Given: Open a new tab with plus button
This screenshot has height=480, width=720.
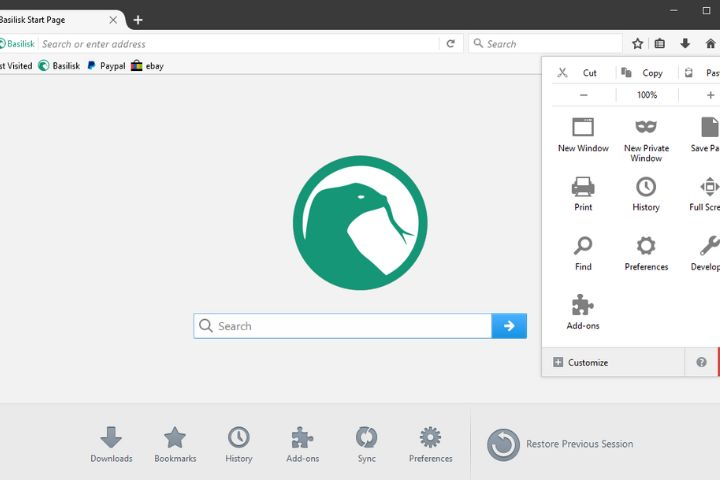Looking at the screenshot, I should click(x=138, y=20).
